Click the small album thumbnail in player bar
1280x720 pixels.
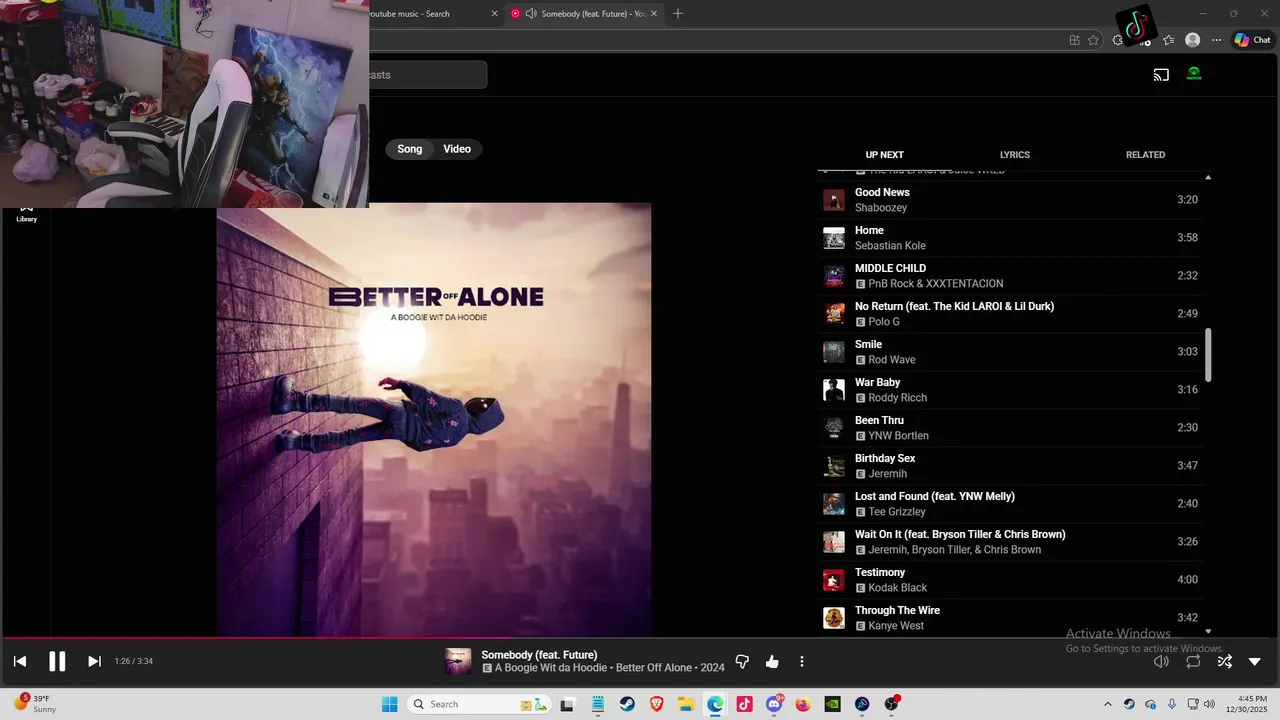[458, 661]
